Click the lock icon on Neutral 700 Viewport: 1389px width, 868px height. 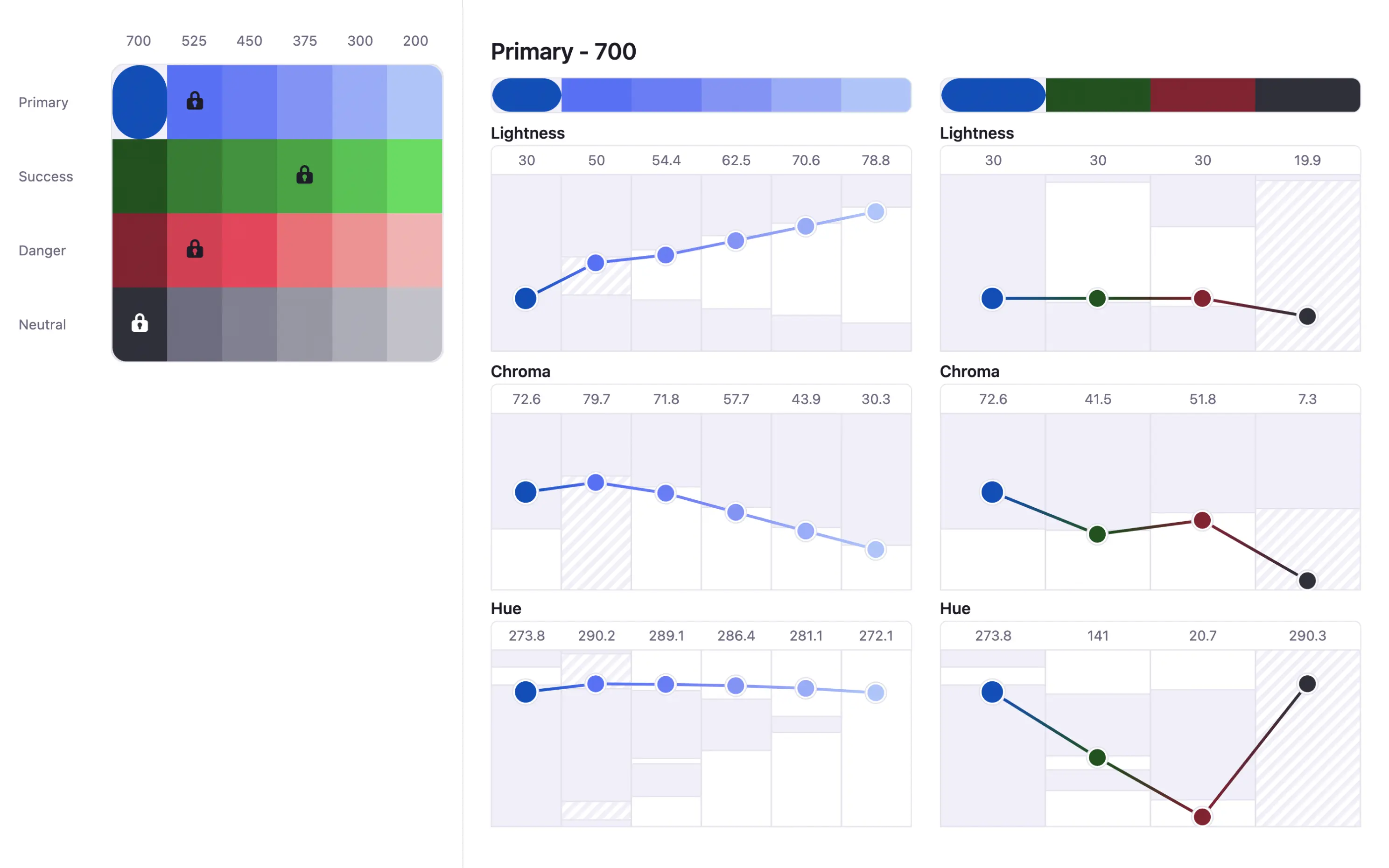tap(140, 323)
